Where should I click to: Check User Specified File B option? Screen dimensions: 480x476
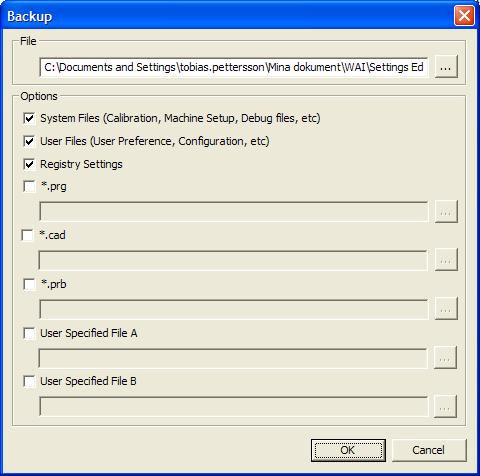pyautogui.click(x=29, y=381)
